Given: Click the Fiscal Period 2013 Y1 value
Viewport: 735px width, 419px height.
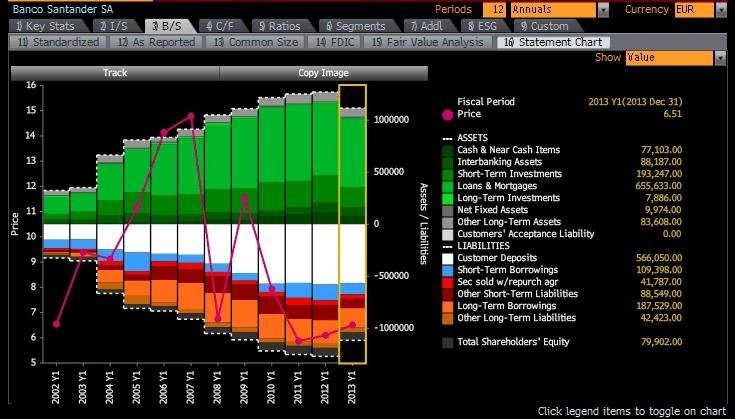Looking at the screenshot, I should point(635,102).
